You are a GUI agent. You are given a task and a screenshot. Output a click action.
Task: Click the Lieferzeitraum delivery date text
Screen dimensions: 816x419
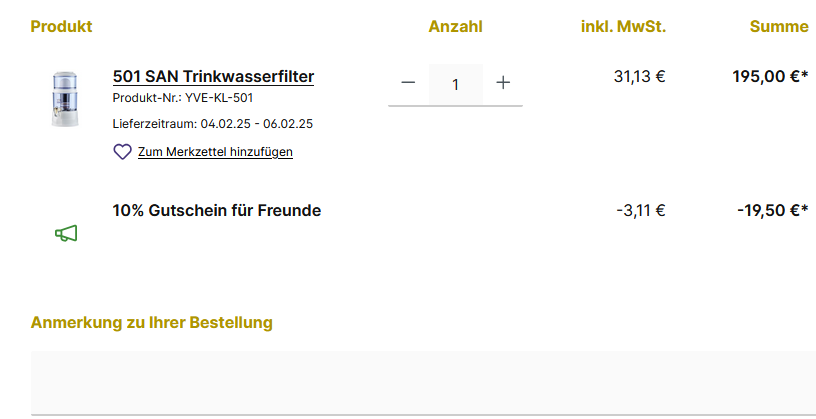[213, 124]
